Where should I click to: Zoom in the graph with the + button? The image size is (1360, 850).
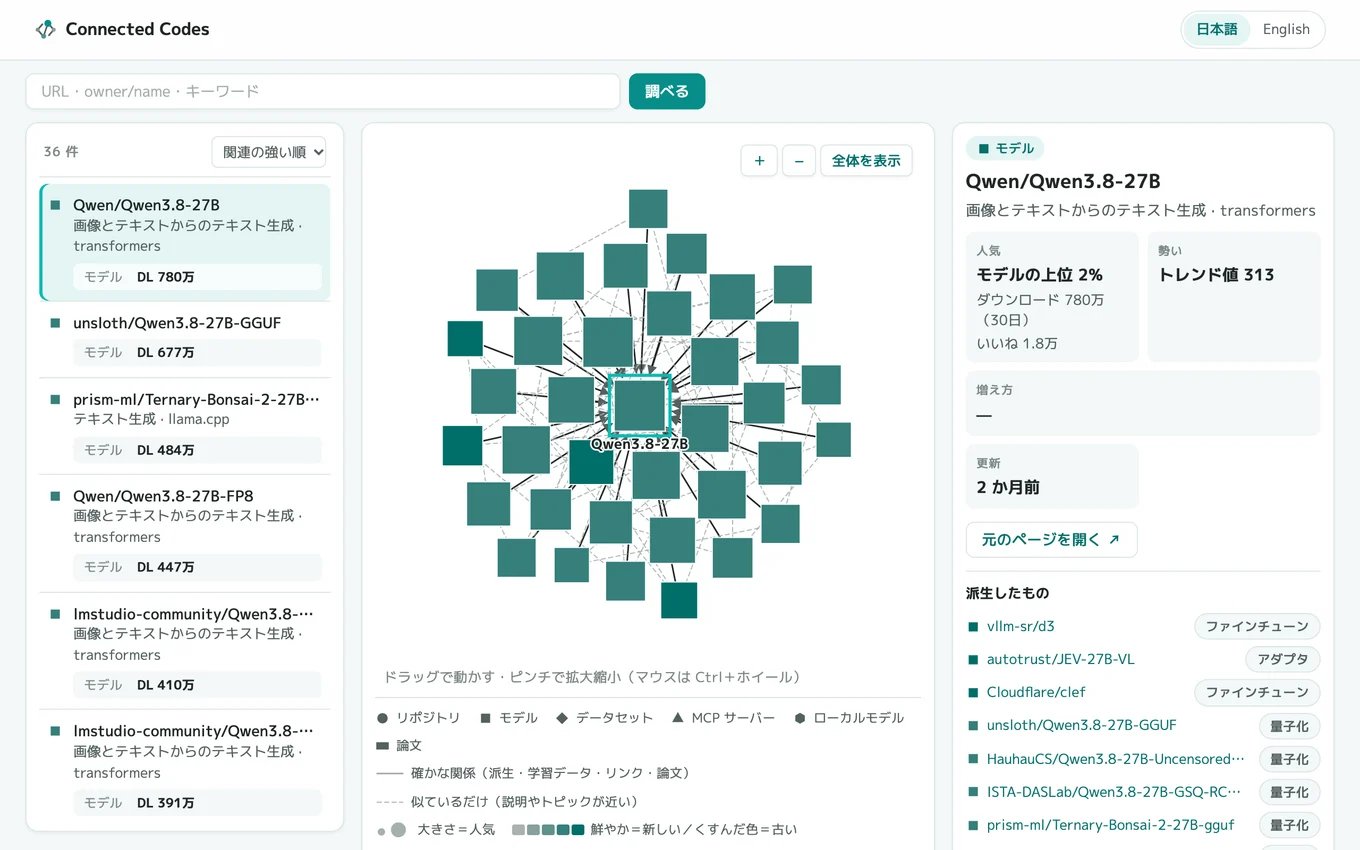759,160
